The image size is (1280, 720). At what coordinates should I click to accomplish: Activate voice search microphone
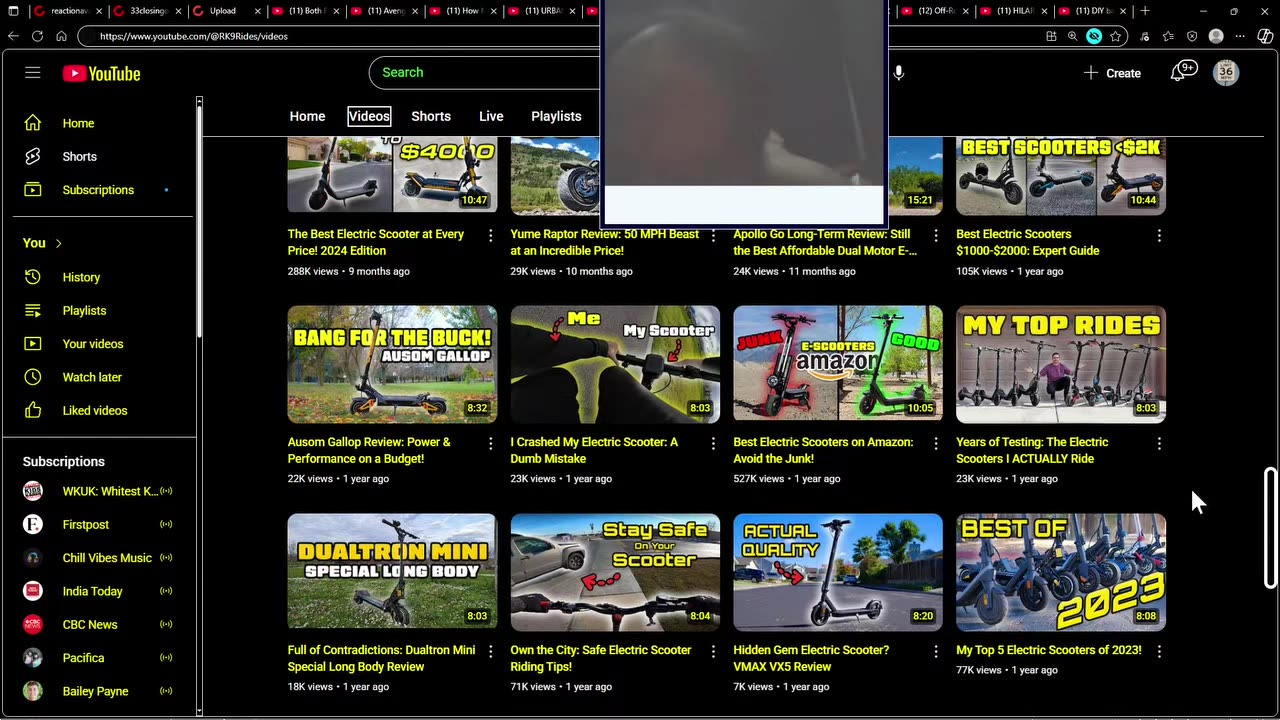pos(898,73)
